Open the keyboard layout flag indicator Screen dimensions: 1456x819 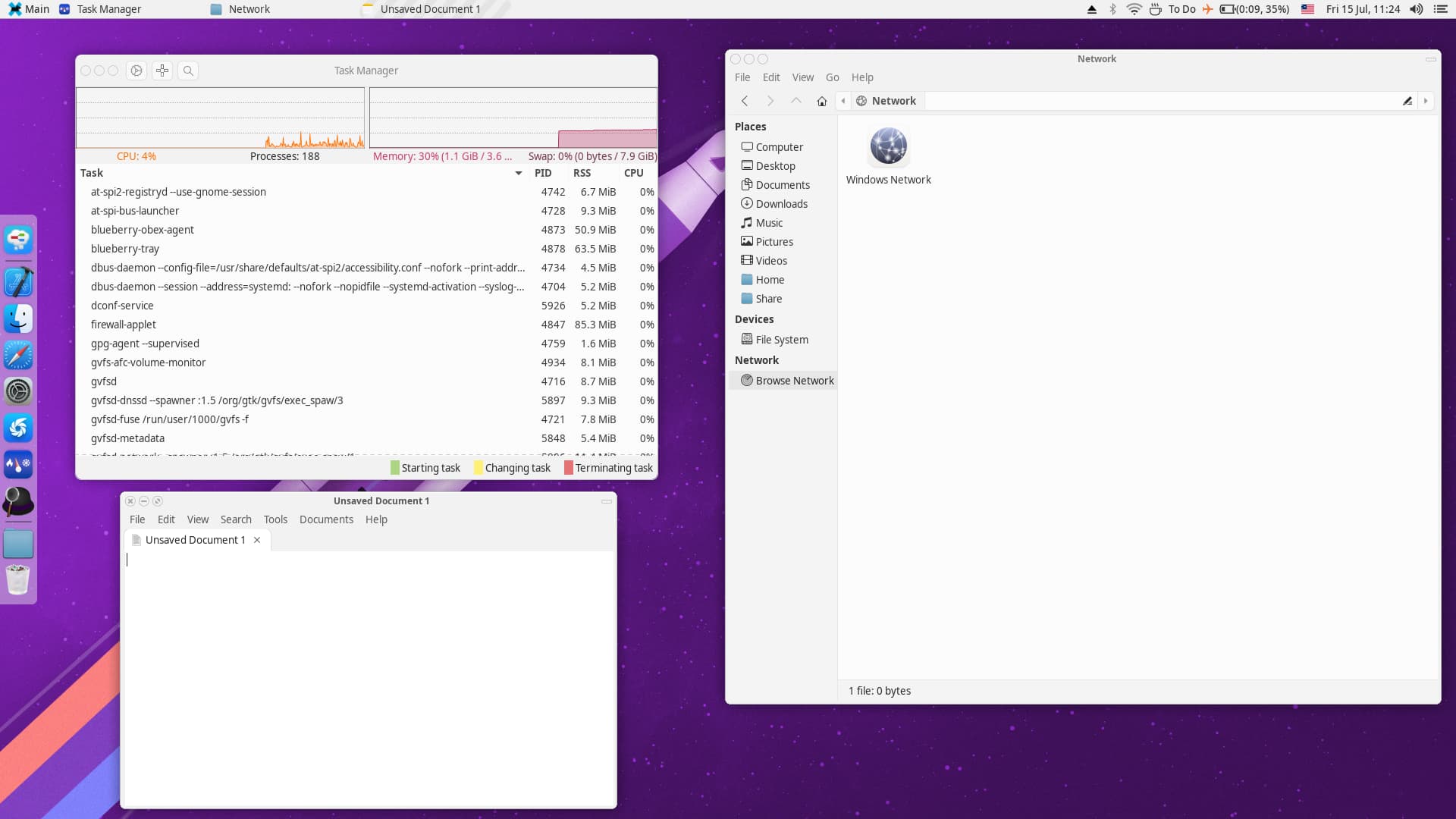[x=1307, y=9]
